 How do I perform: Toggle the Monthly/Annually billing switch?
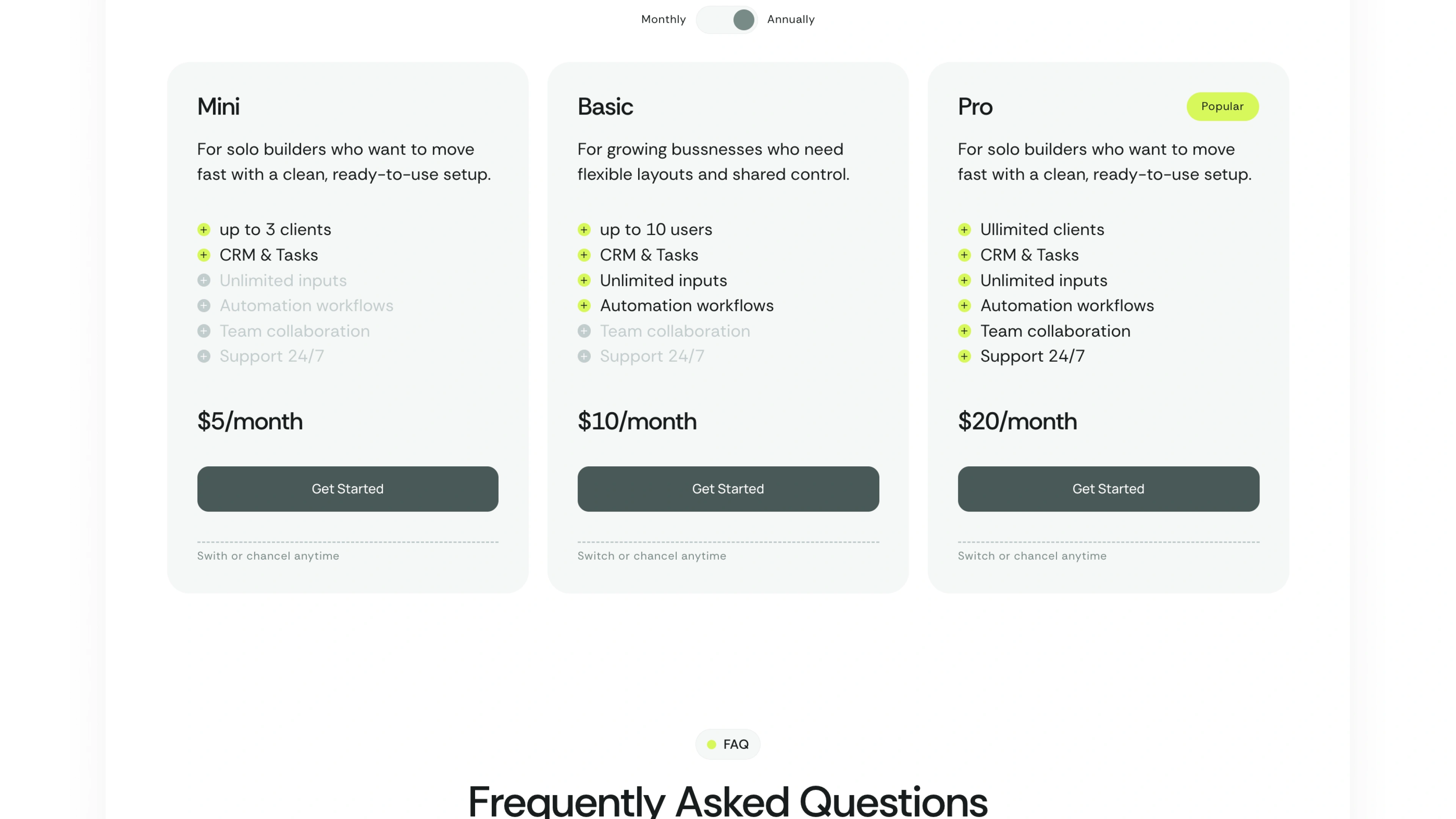(x=727, y=20)
